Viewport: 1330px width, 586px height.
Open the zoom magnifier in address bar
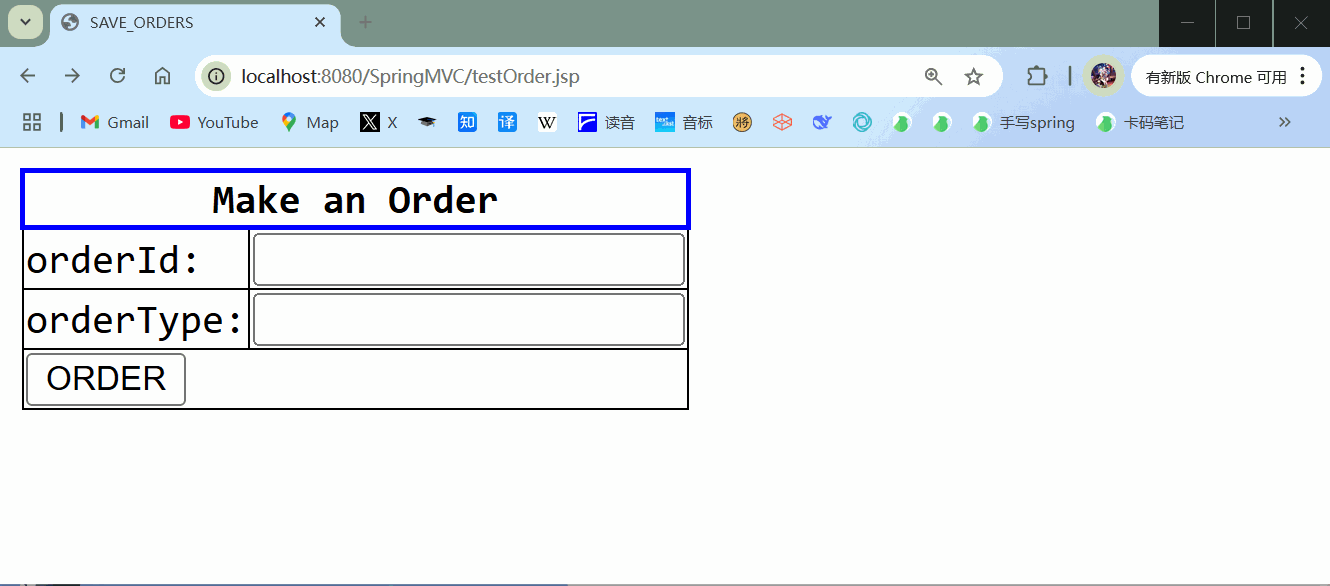(x=933, y=76)
